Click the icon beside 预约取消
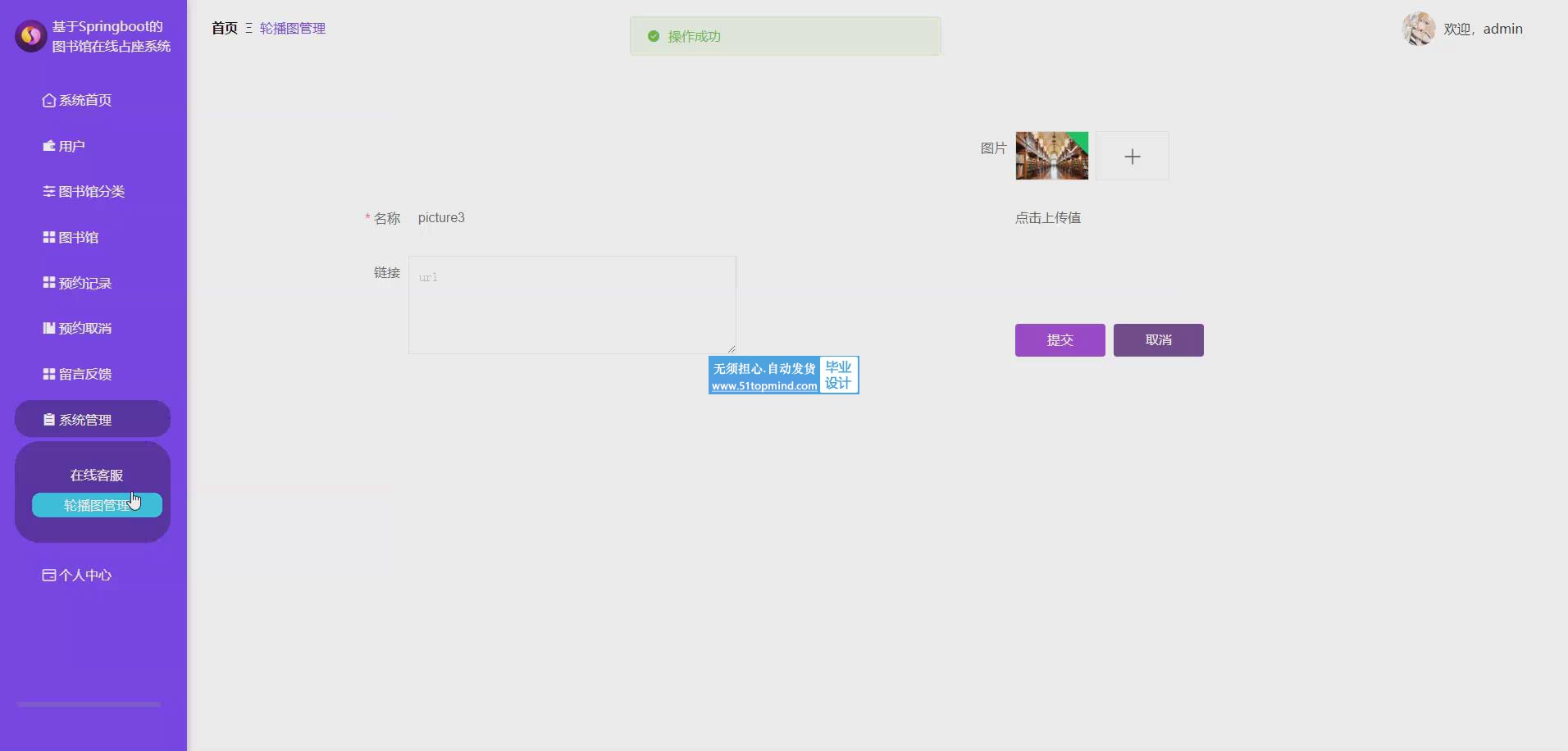1568x751 pixels. click(x=49, y=328)
